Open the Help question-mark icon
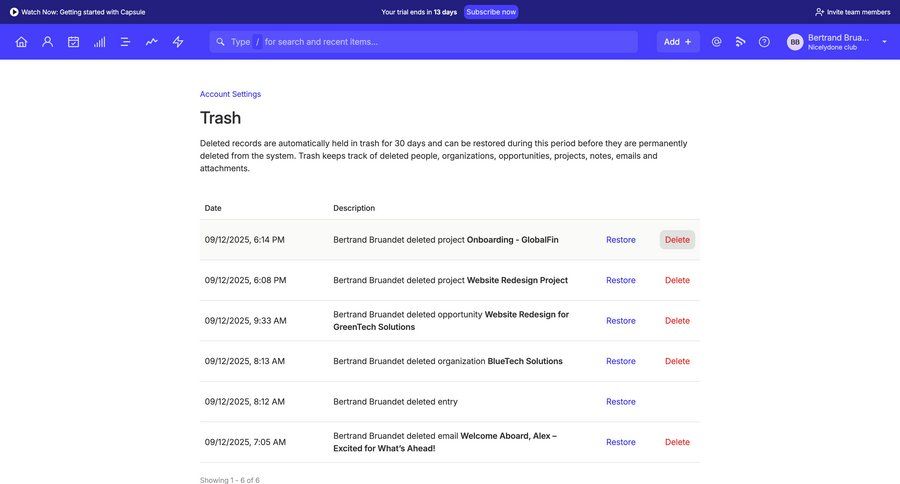Viewport: 900px width, 484px height. [764, 42]
